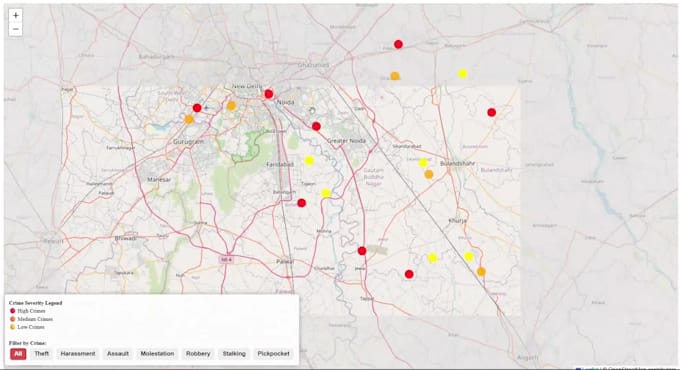This screenshot has width=680, height=370.
Task: Click the 'Crime Severity Legend' heading
Action: click(36, 303)
